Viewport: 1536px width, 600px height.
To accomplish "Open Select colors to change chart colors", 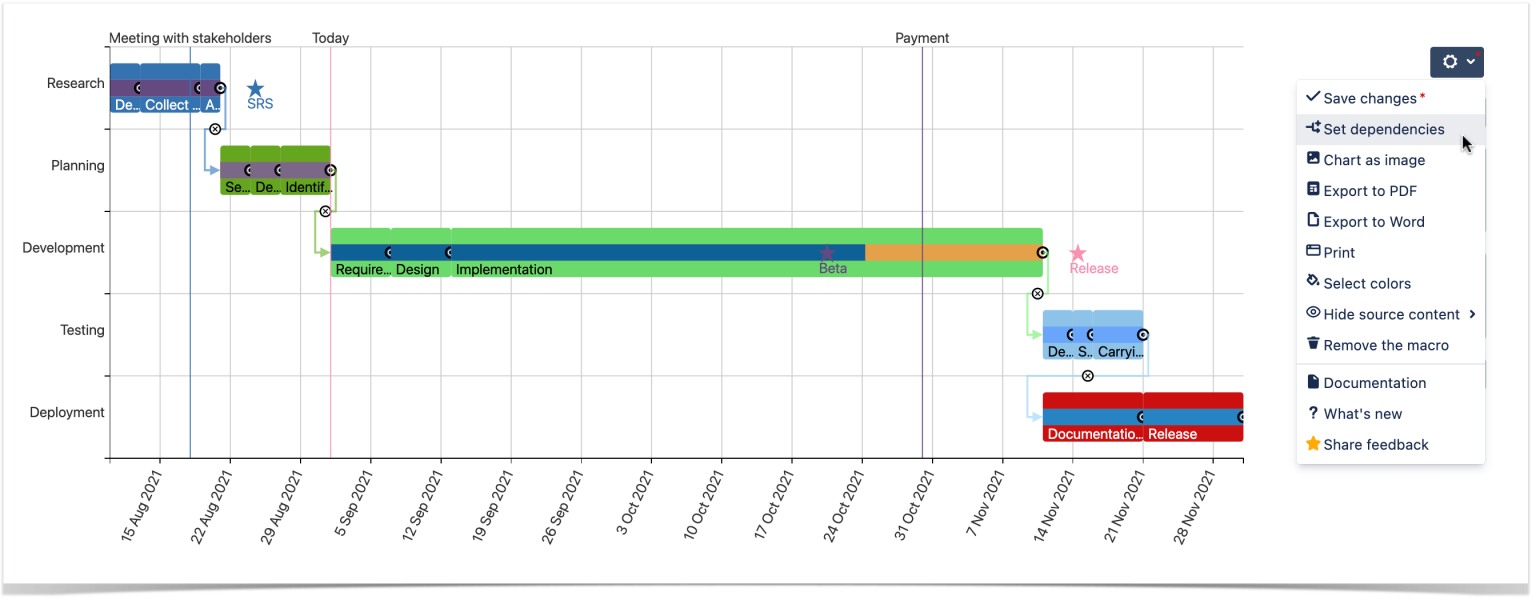I will point(1368,283).
